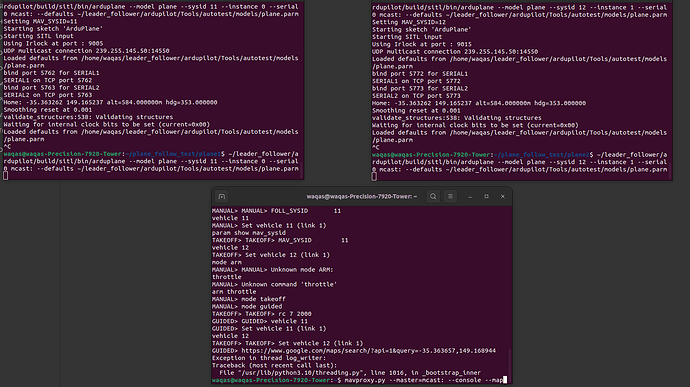Click the 'mode guided' command line
690x387 pixels.
click(261, 306)
